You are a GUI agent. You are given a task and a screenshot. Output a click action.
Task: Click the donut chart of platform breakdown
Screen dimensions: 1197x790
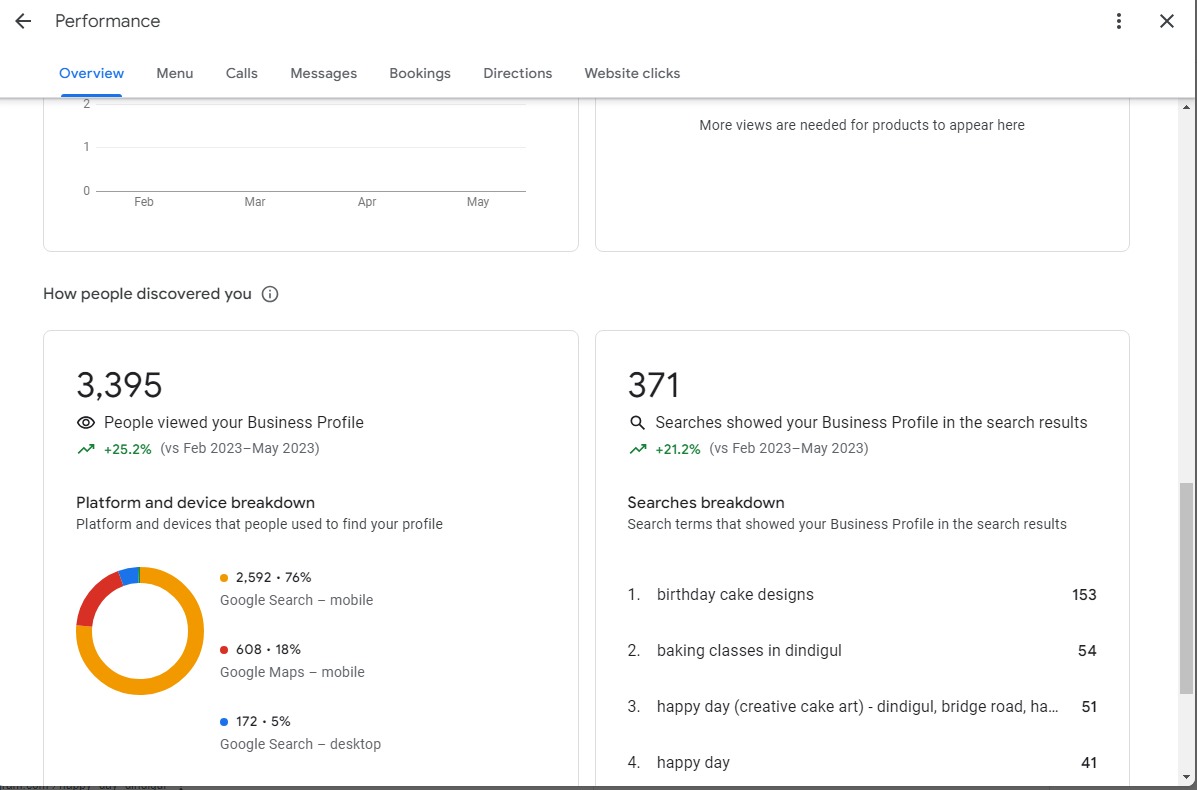coord(140,630)
